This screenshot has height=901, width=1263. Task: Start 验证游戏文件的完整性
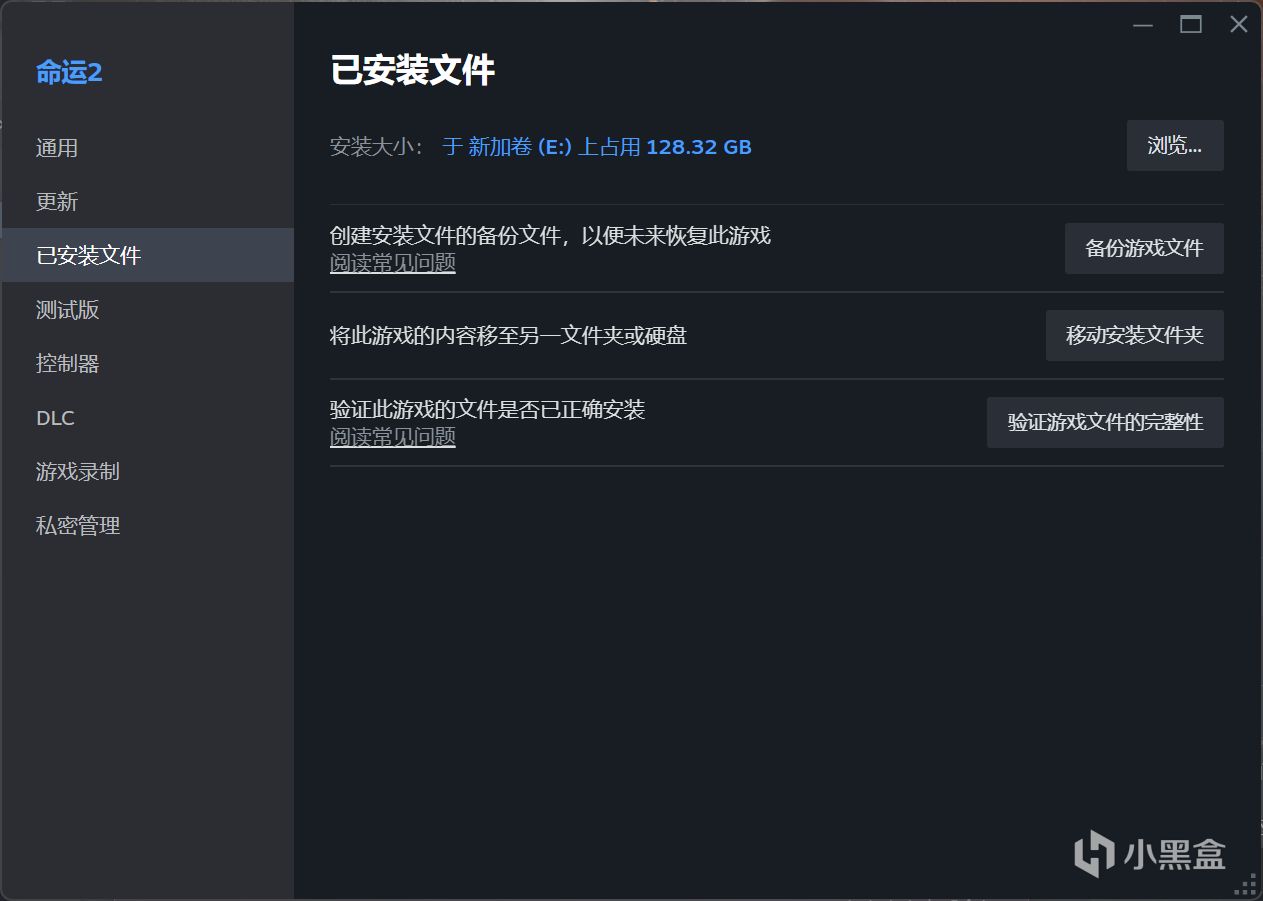tap(1104, 423)
